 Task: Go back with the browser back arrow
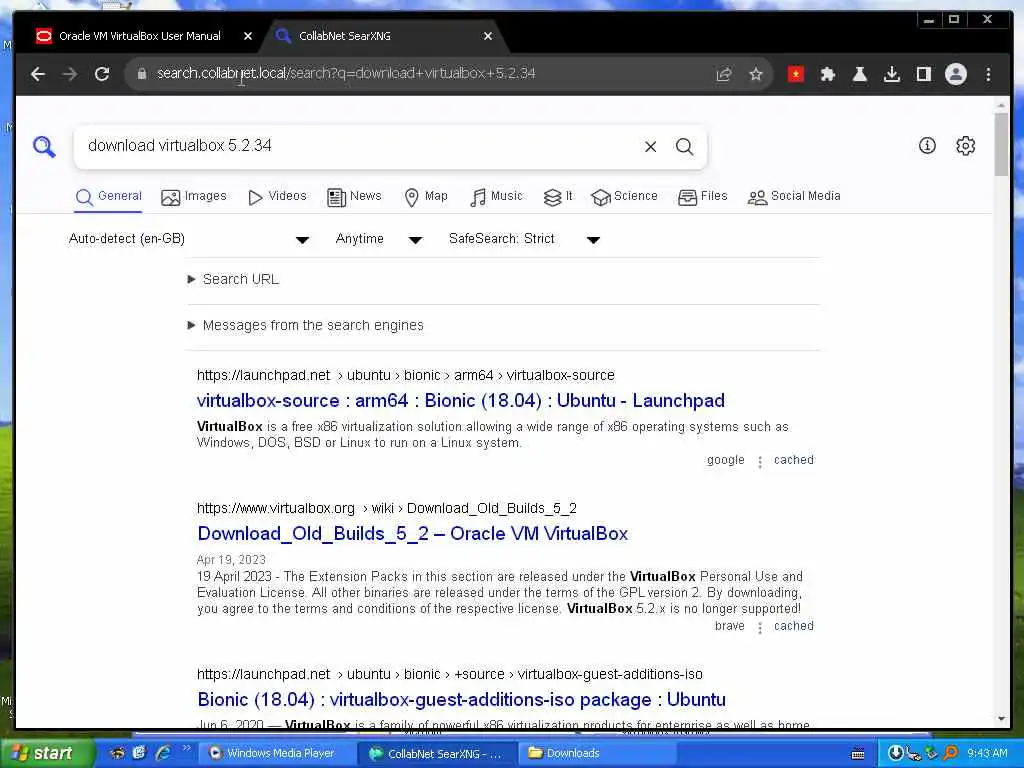tap(38, 74)
